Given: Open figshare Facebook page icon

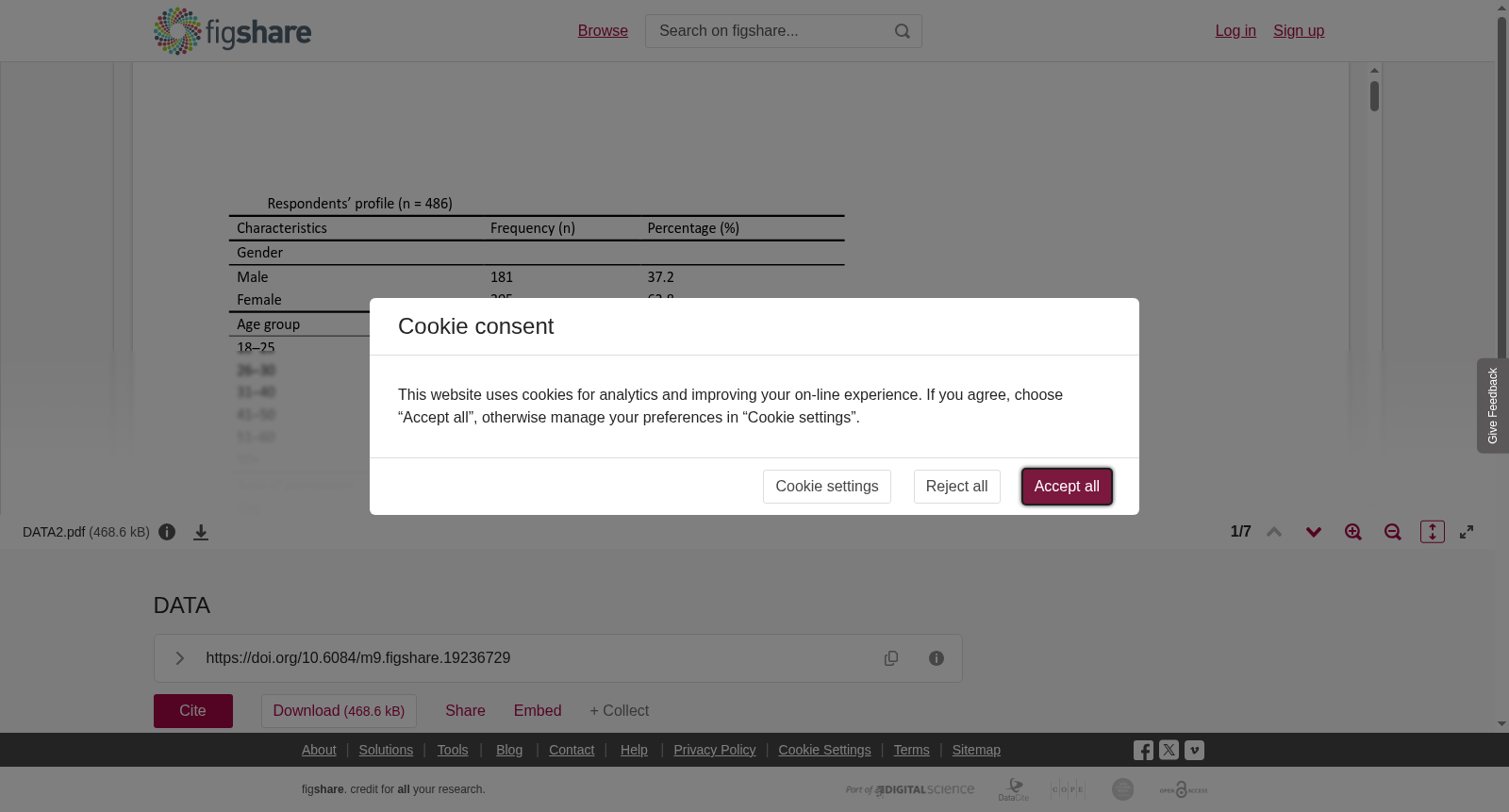Looking at the screenshot, I should 1143,751.
